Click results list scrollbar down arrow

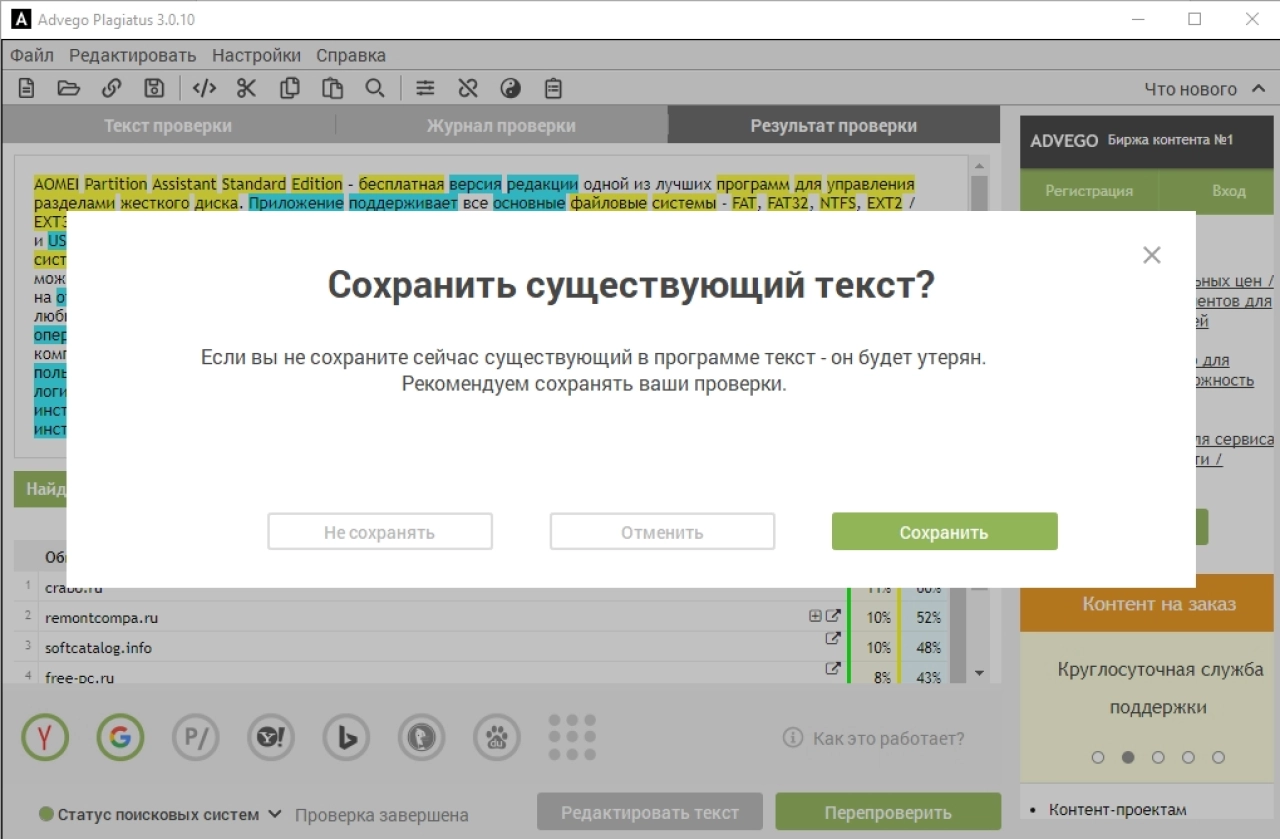coord(979,674)
